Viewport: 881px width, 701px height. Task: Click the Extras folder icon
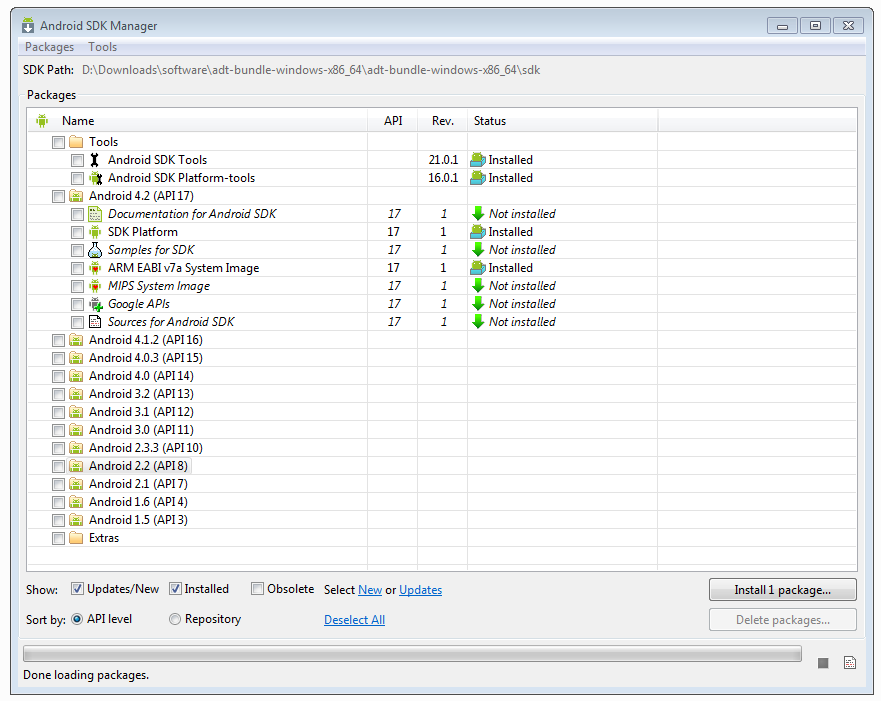(76, 538)
